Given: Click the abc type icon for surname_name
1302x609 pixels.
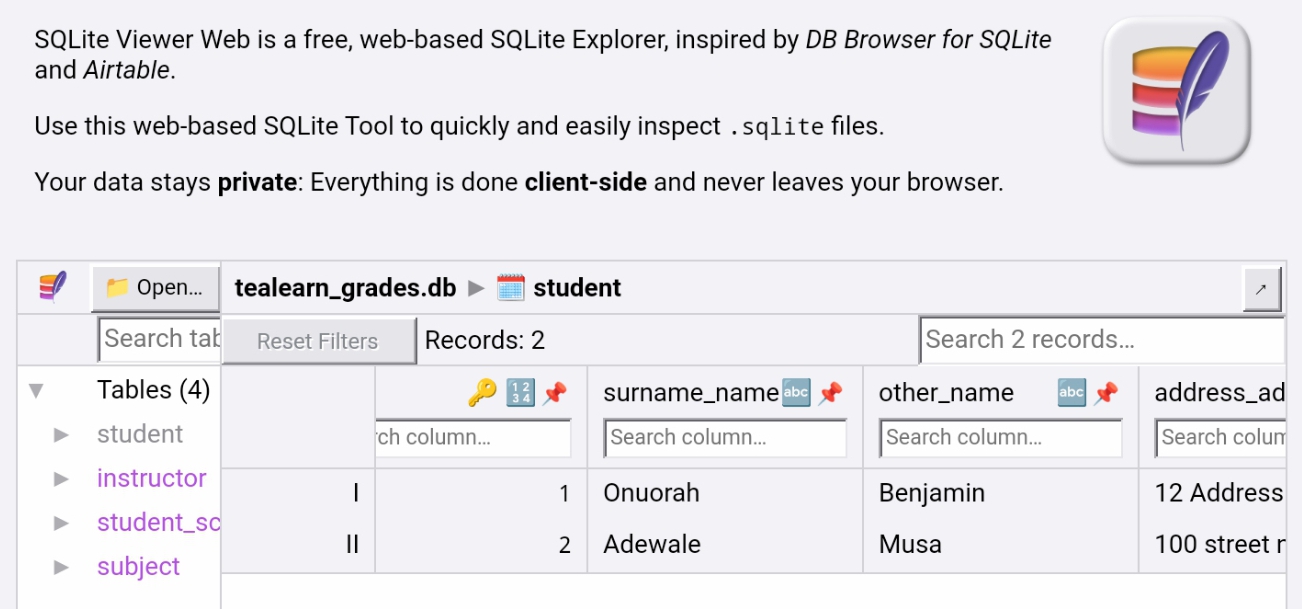Looking at the screenshot, I should pos(795,393).
